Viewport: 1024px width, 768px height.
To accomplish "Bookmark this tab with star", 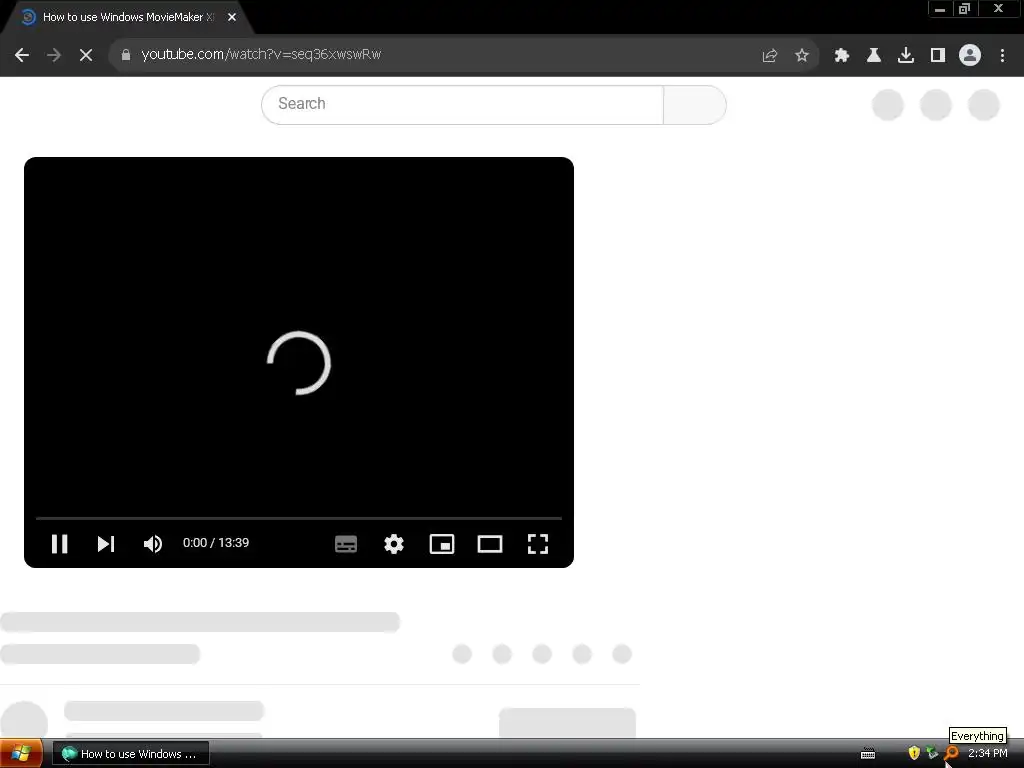I will (802, 55).
